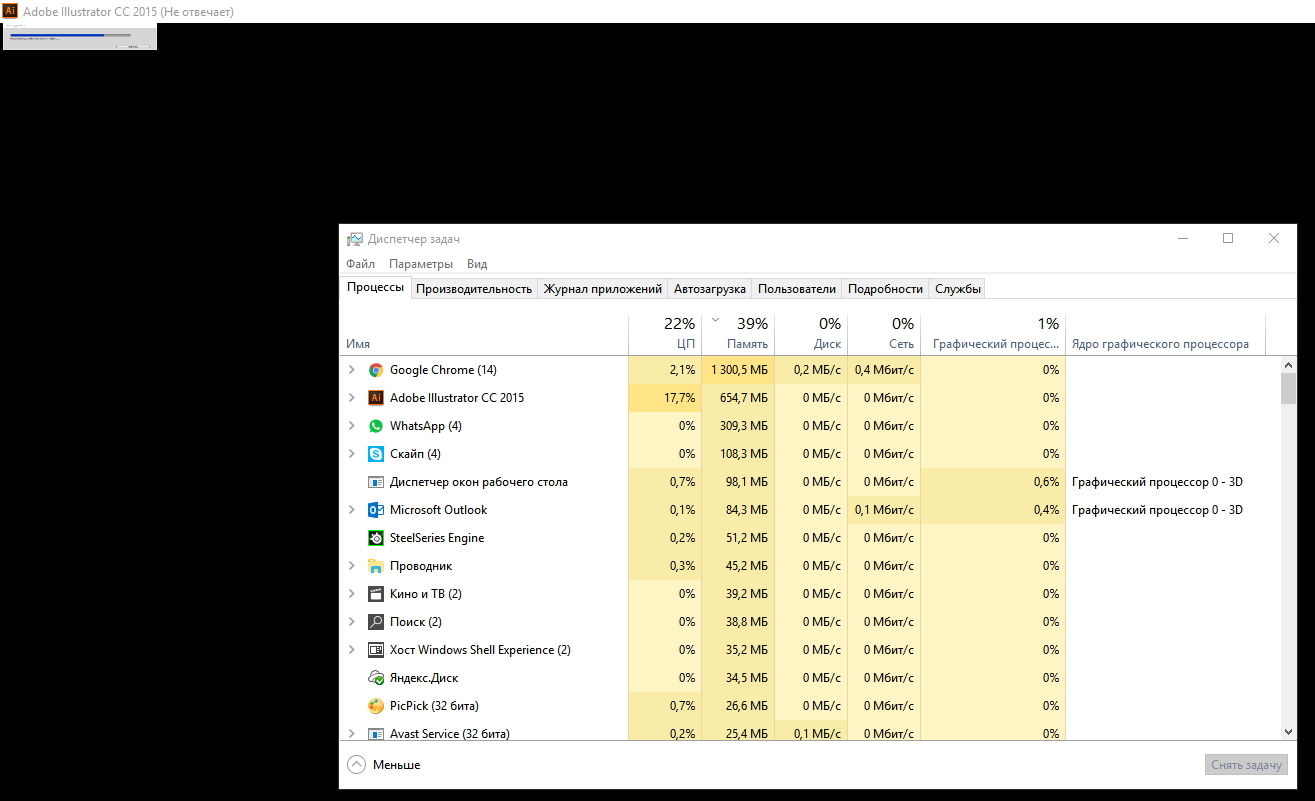Expand the WhatsApp process group
Viewport: 1315px width, 801px height.
point(351,426)
